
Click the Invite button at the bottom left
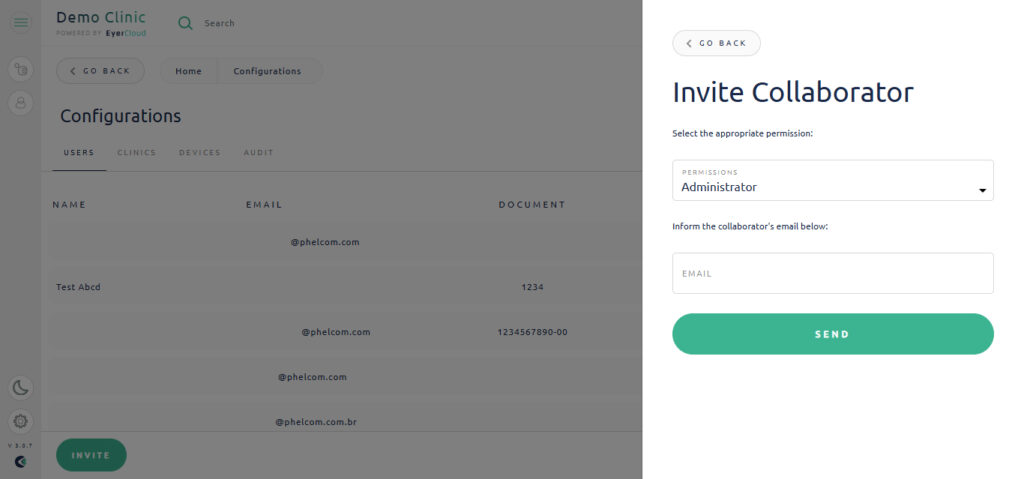(x=91, y=455)
